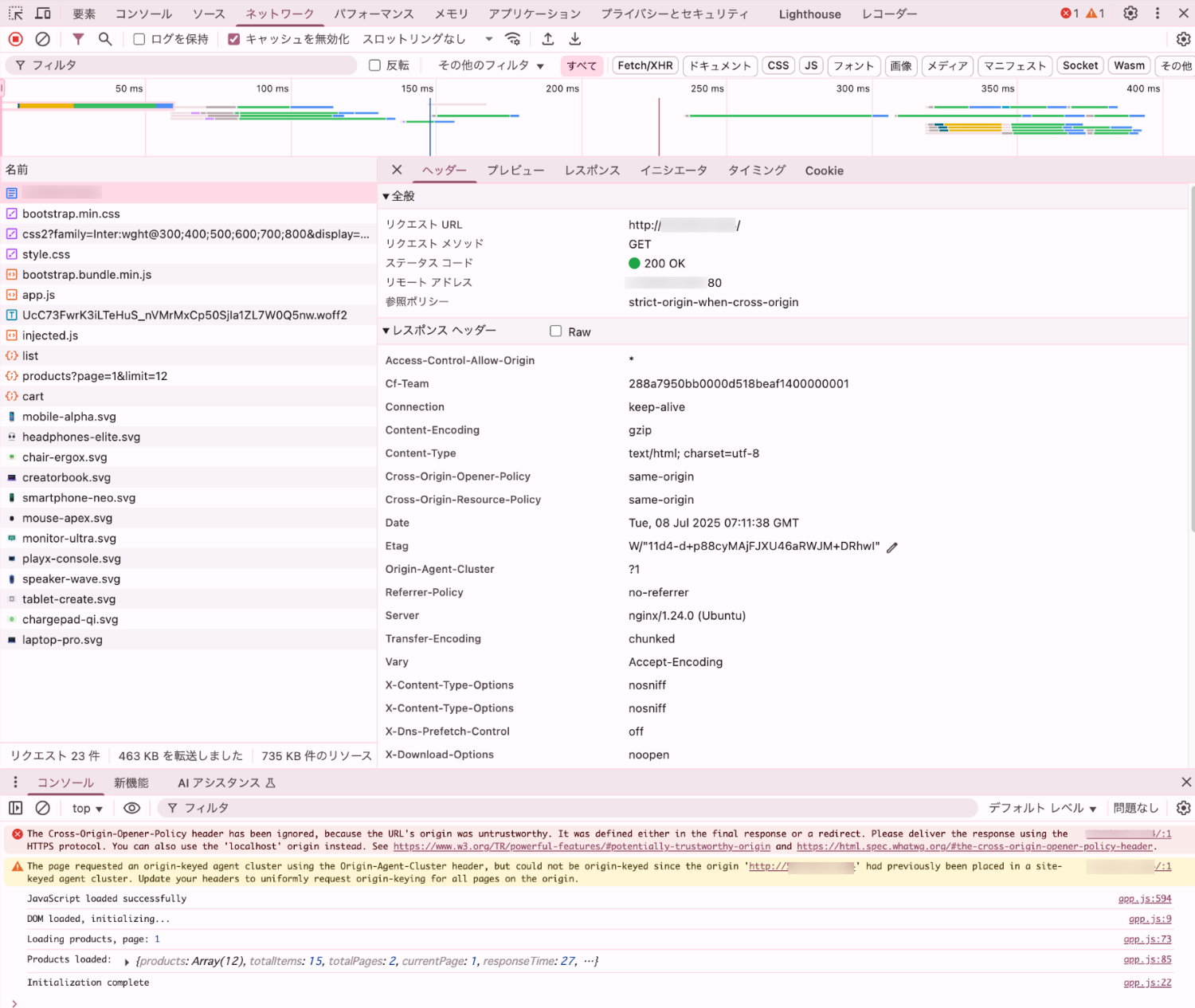Open the other filters dropdown

click(491, 65)
